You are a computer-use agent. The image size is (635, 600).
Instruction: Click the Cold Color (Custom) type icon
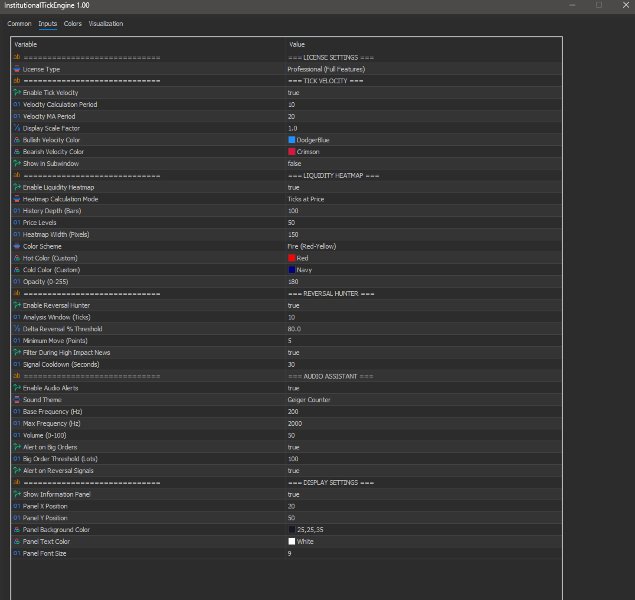[17, 270]
